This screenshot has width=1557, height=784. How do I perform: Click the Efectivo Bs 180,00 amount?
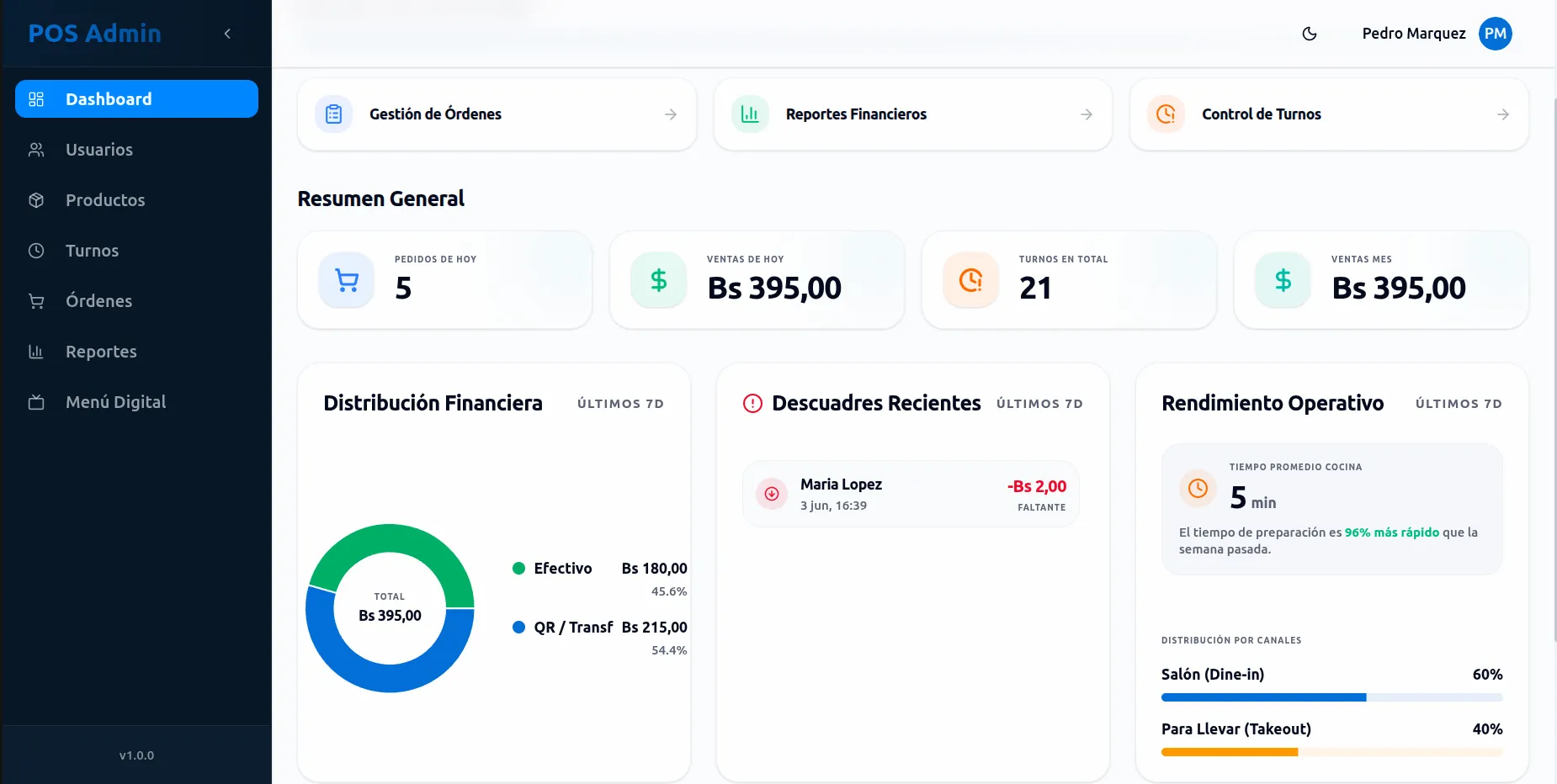tap(655, 569)
